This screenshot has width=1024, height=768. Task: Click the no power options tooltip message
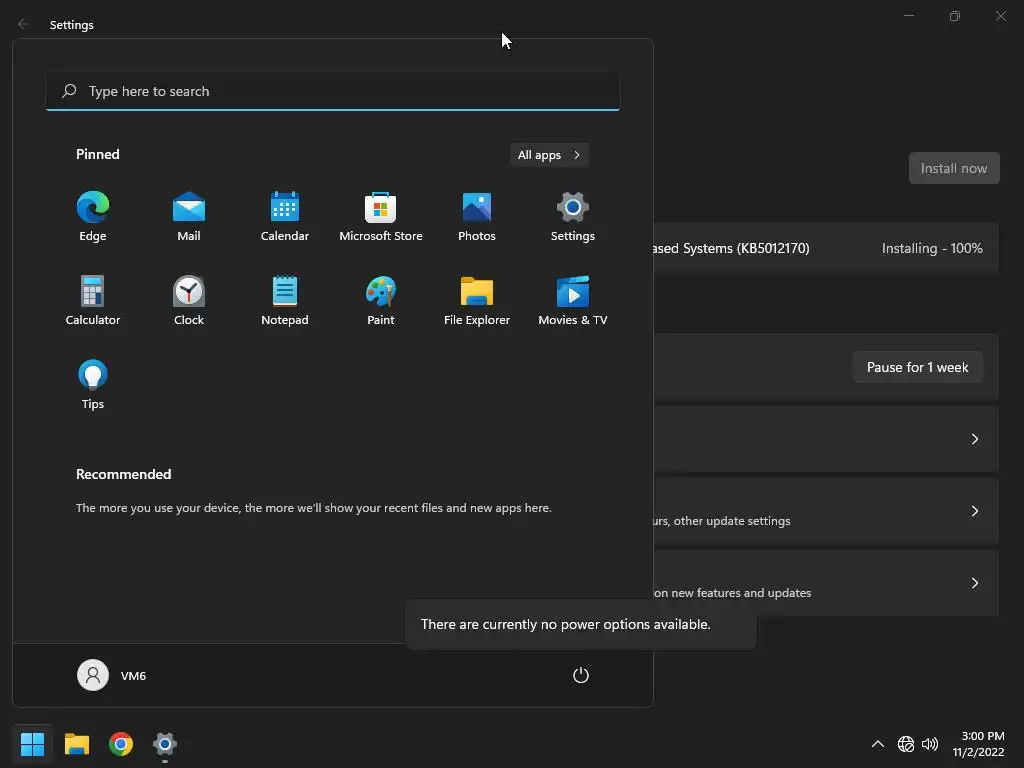[x=566, y=624]
